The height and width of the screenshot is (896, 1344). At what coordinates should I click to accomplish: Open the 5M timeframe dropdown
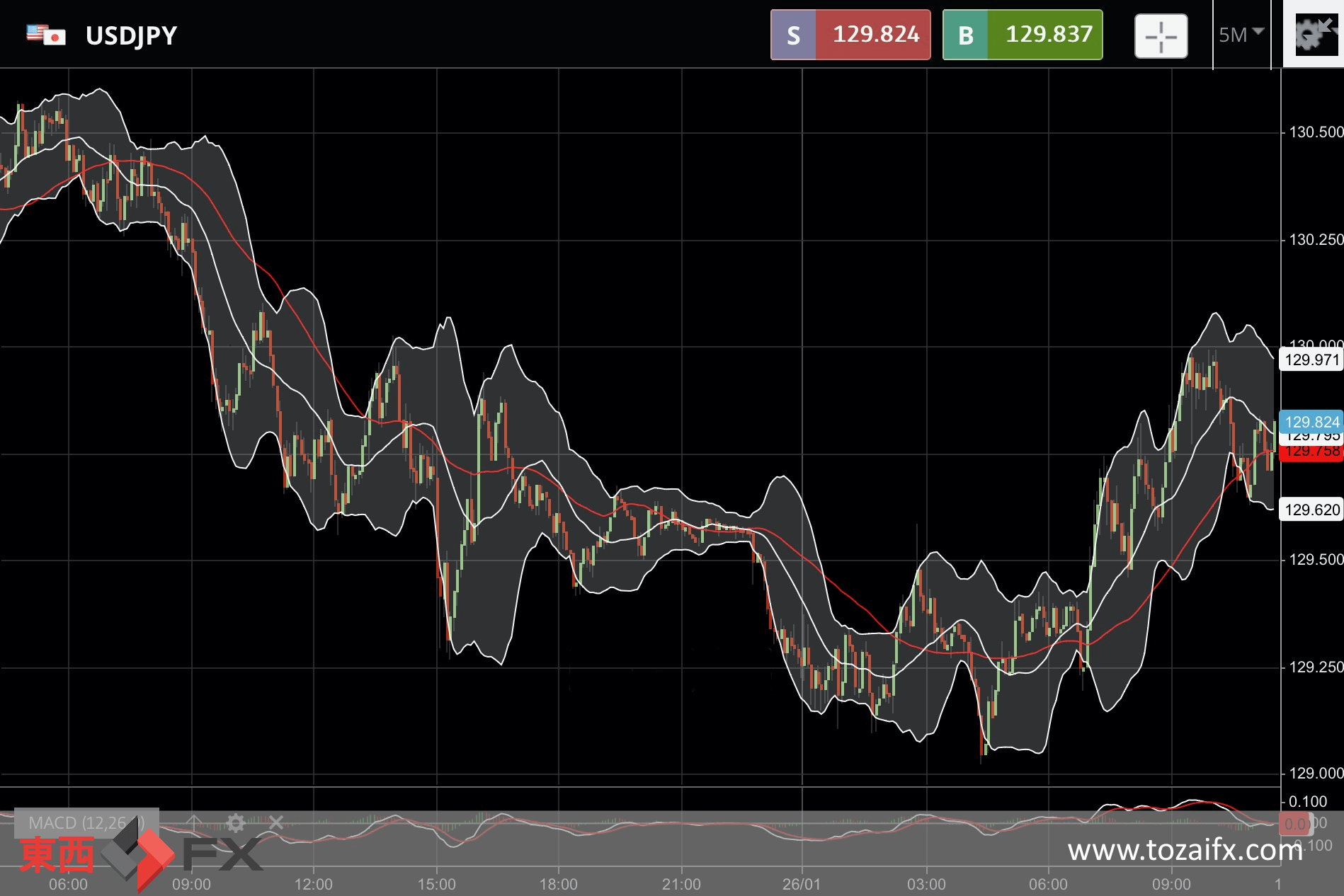point(1241,35)
